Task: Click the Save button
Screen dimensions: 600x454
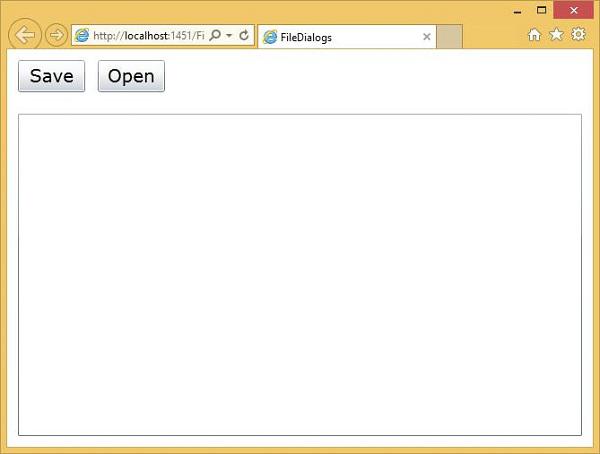Action: point(52,76)
